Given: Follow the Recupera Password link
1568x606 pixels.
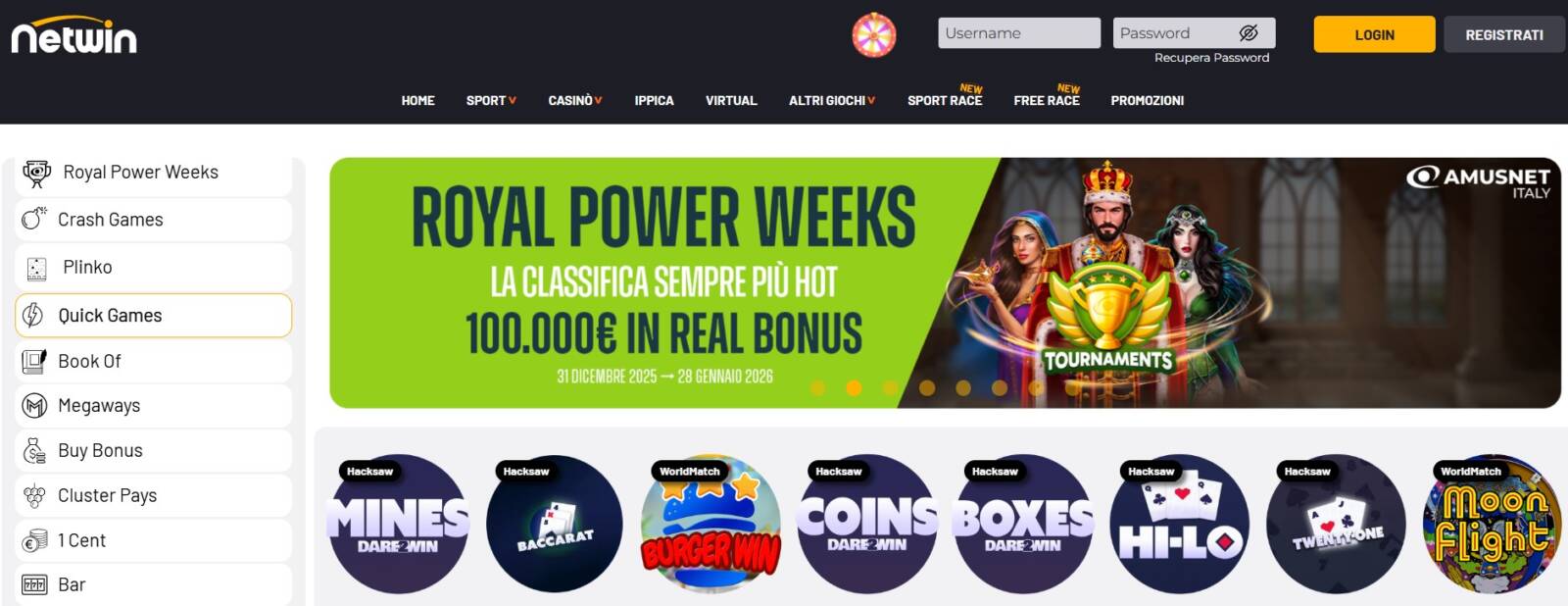Looking at the screenshot, I should [x=1211, y=58].
